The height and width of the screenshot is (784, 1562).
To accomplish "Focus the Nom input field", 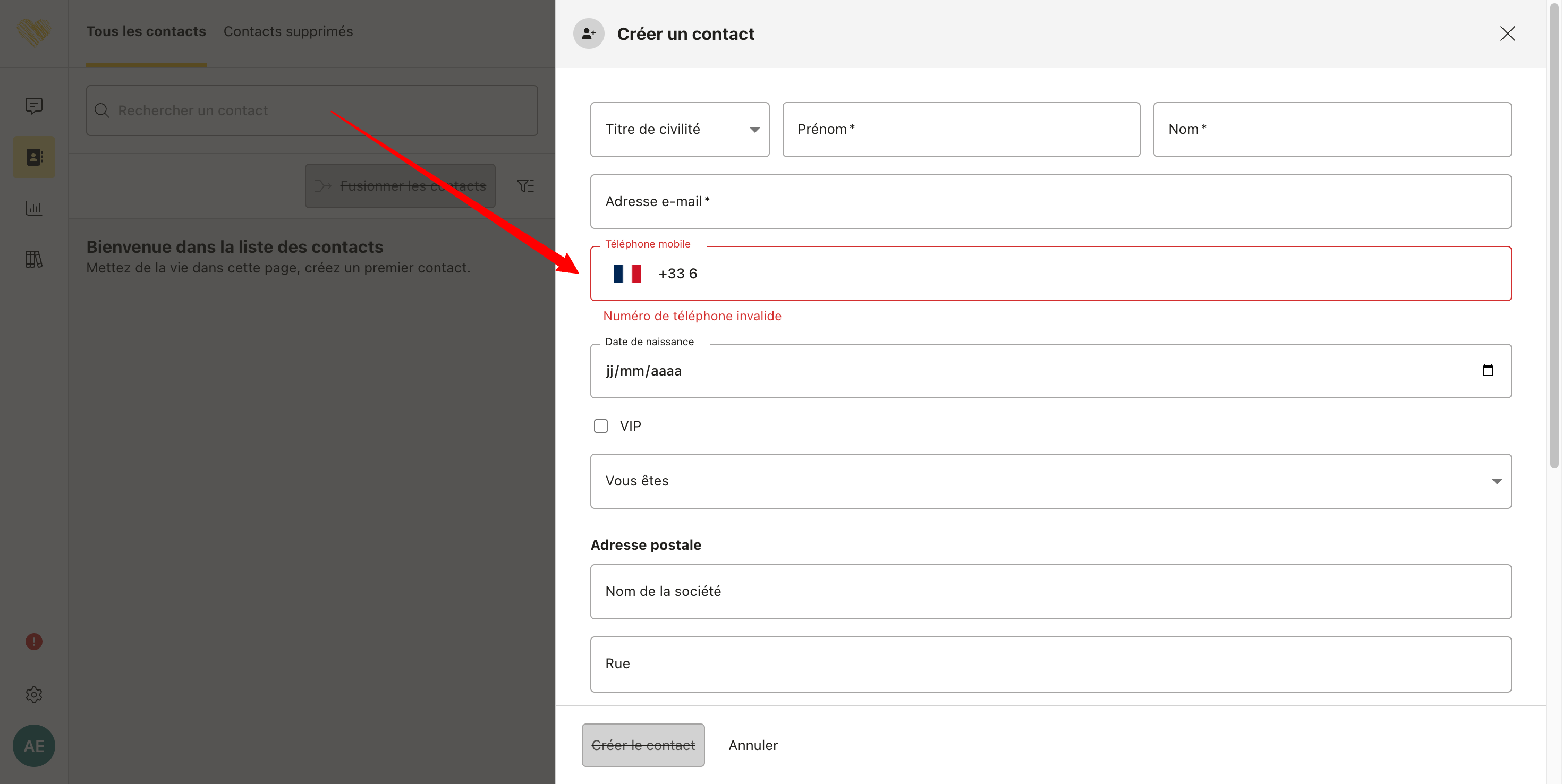I will pyautogui.click(x=1332, y=130).
